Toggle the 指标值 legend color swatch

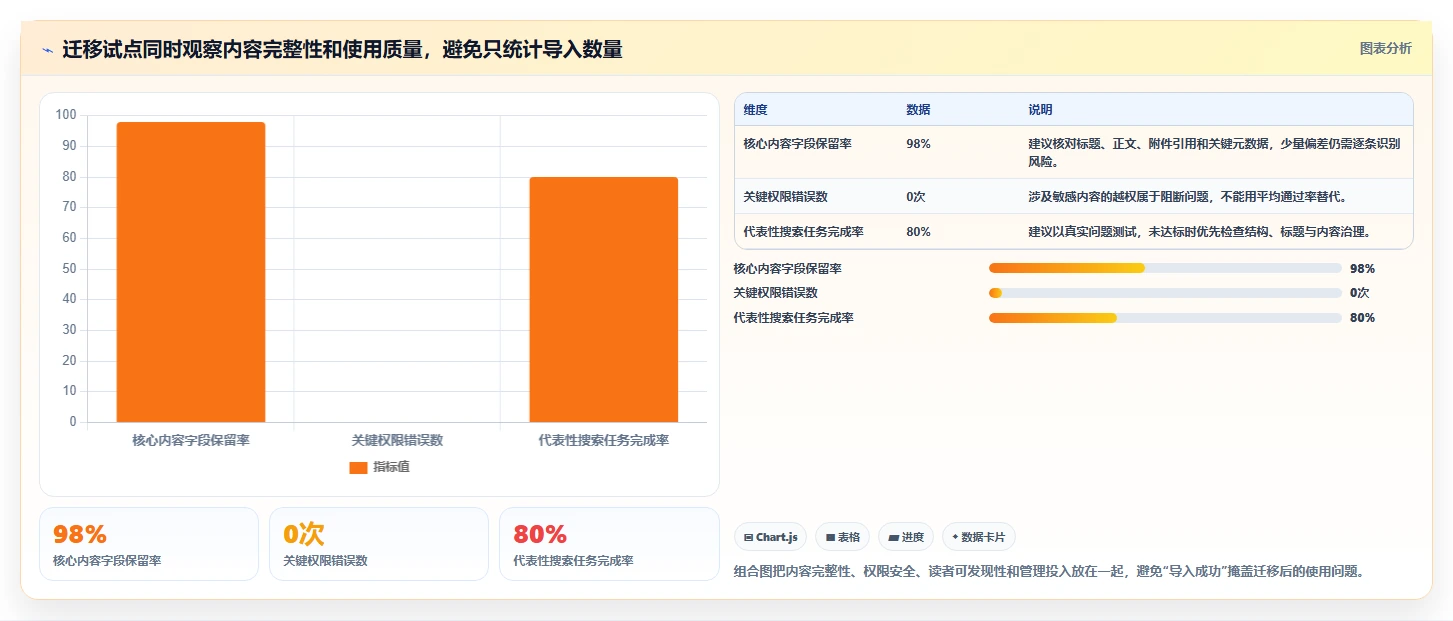point(358,467)
